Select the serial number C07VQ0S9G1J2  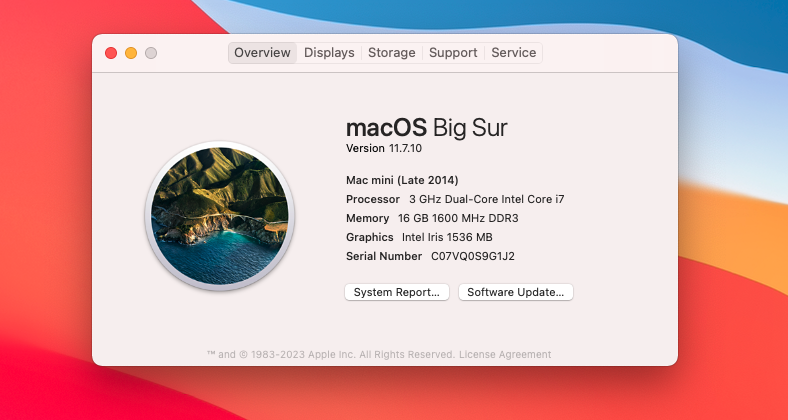473,256
